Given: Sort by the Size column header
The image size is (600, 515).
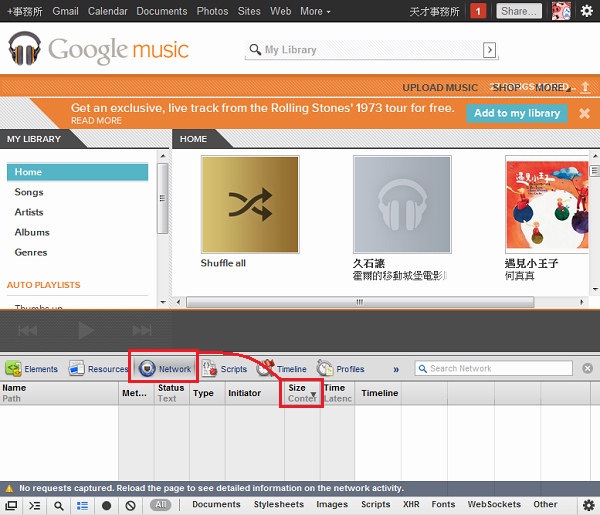Looking at the screenshot, I should tap(302, 393).
